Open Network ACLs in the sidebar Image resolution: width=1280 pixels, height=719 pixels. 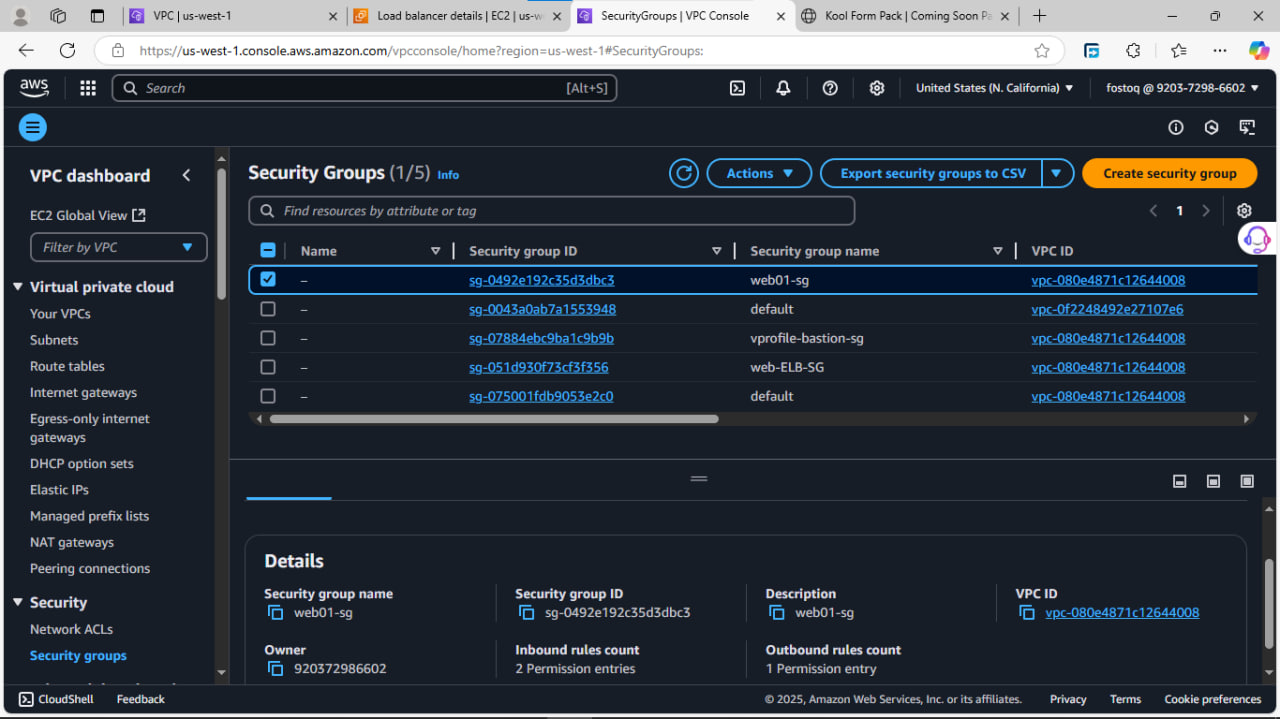[71, 629]
